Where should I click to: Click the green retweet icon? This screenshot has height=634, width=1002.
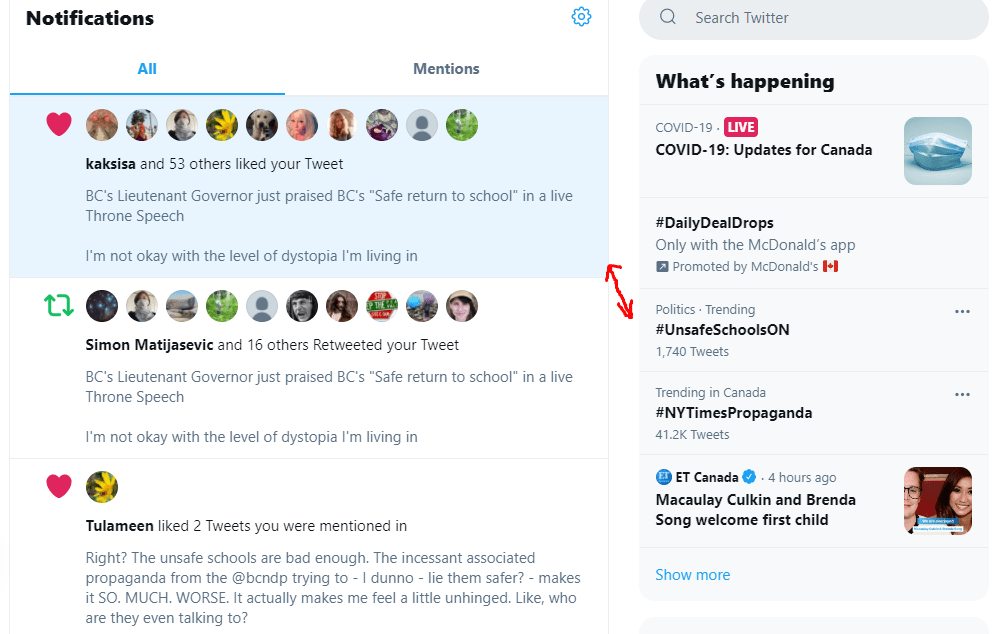point(59,306)
